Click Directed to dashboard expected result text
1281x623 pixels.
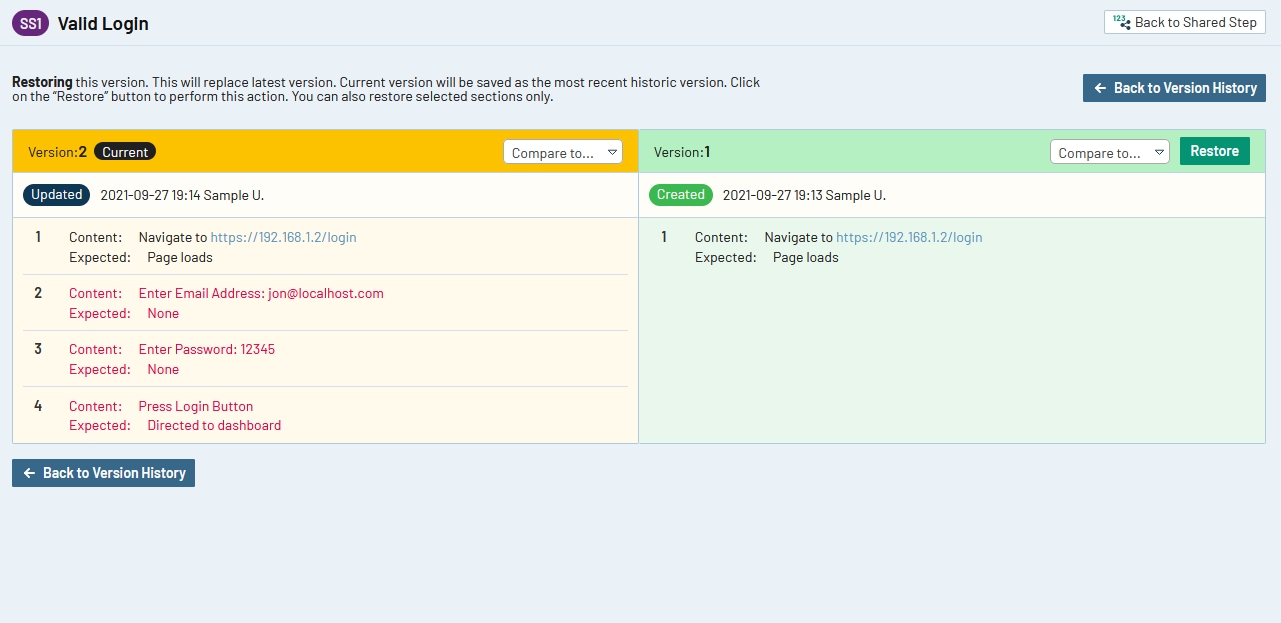pos(214,426)
